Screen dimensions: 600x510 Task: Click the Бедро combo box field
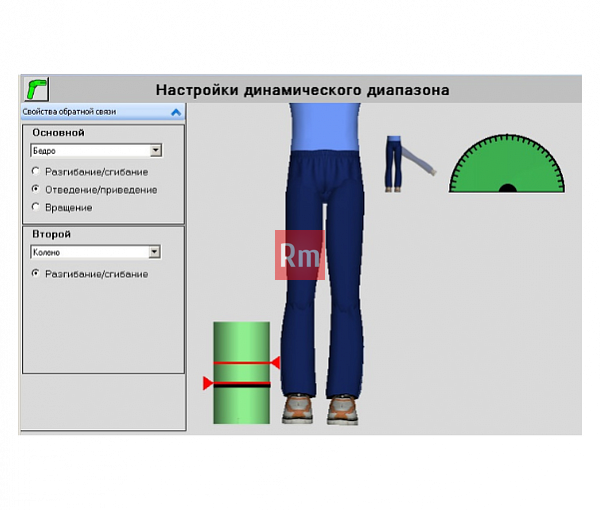pos(96,150)
